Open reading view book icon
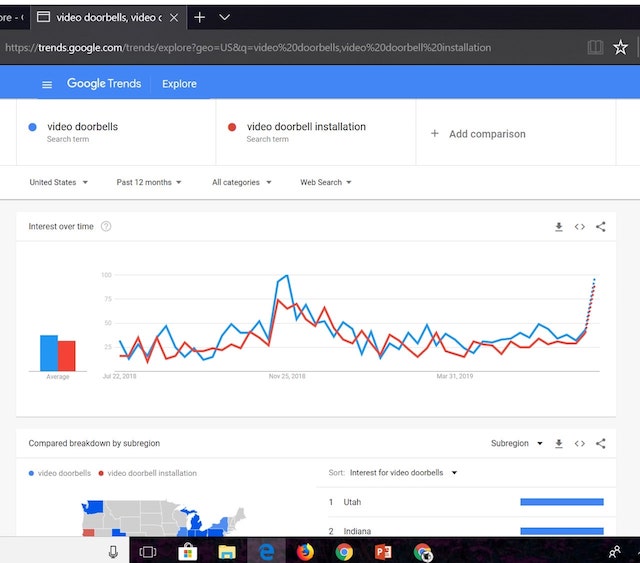Screen dimensions: 640x563 (x=595, y=47)
